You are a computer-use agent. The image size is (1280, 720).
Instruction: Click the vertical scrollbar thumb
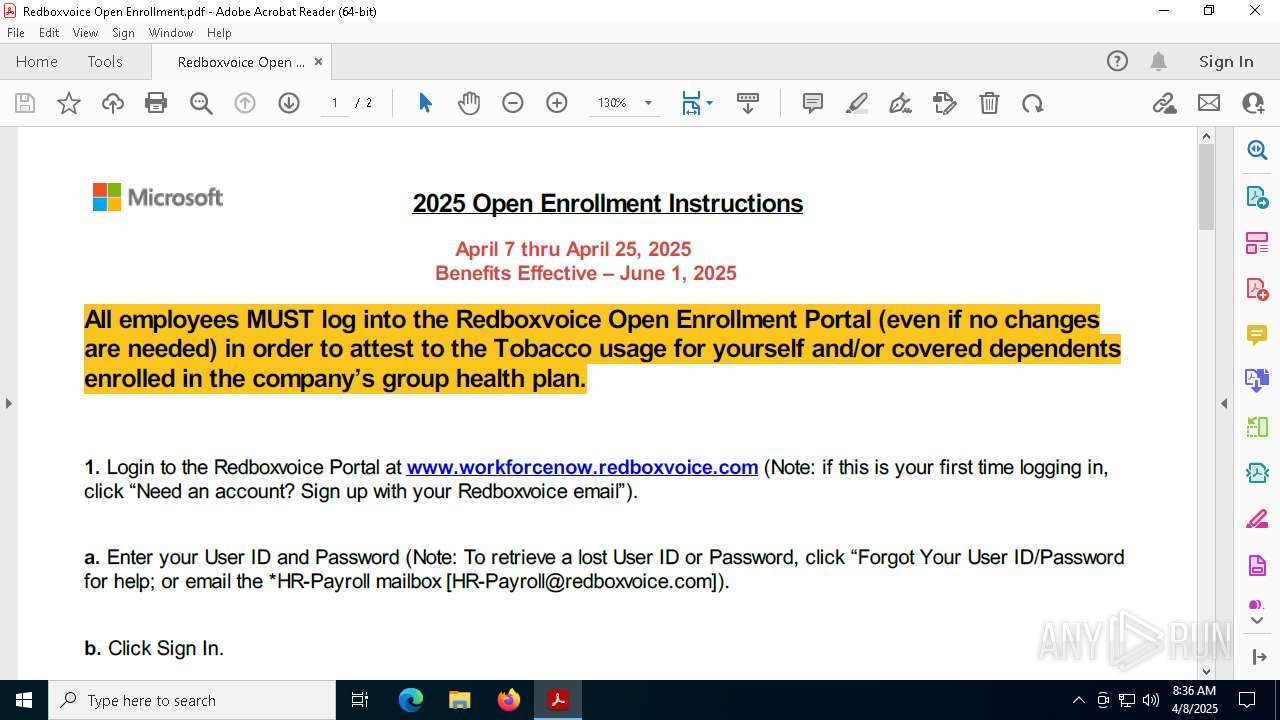[1206, 187]
